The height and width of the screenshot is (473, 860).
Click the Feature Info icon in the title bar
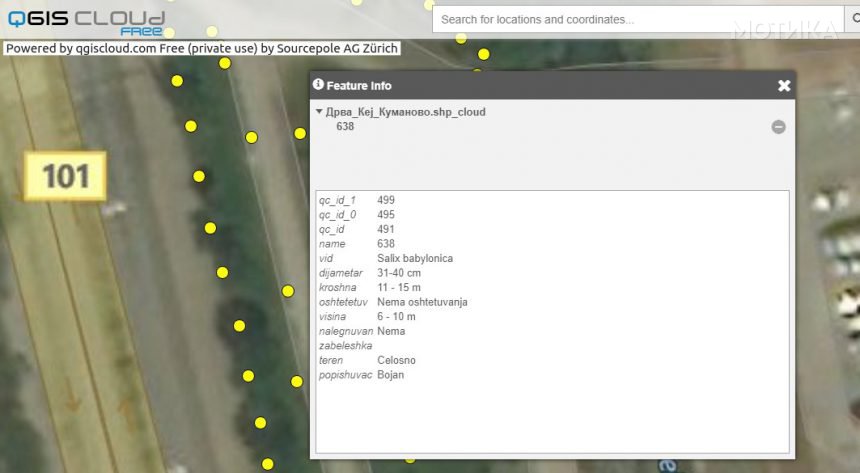tap(318, 85)
